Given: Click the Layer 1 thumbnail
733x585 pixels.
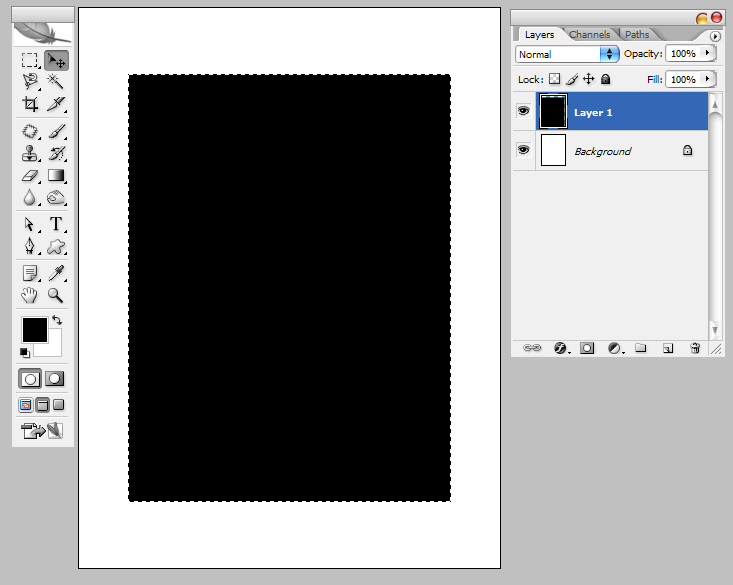Looking at the screenshot, I should click(553, 112).
